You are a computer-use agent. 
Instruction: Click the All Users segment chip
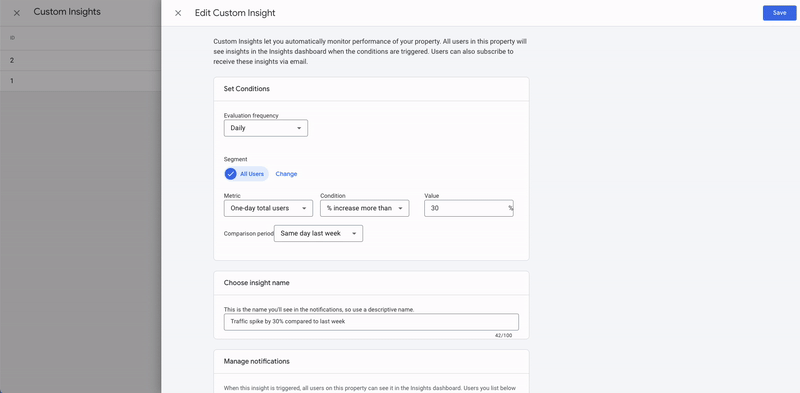(x=246, y=174)
